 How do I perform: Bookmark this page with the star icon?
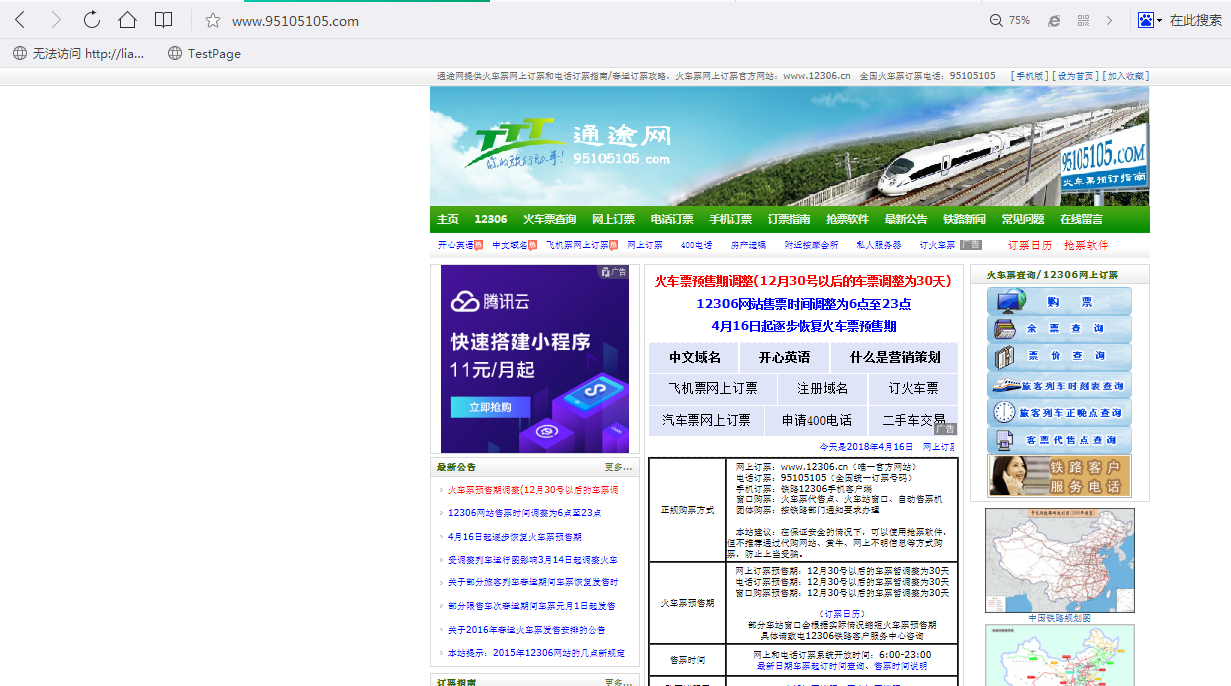212,20
